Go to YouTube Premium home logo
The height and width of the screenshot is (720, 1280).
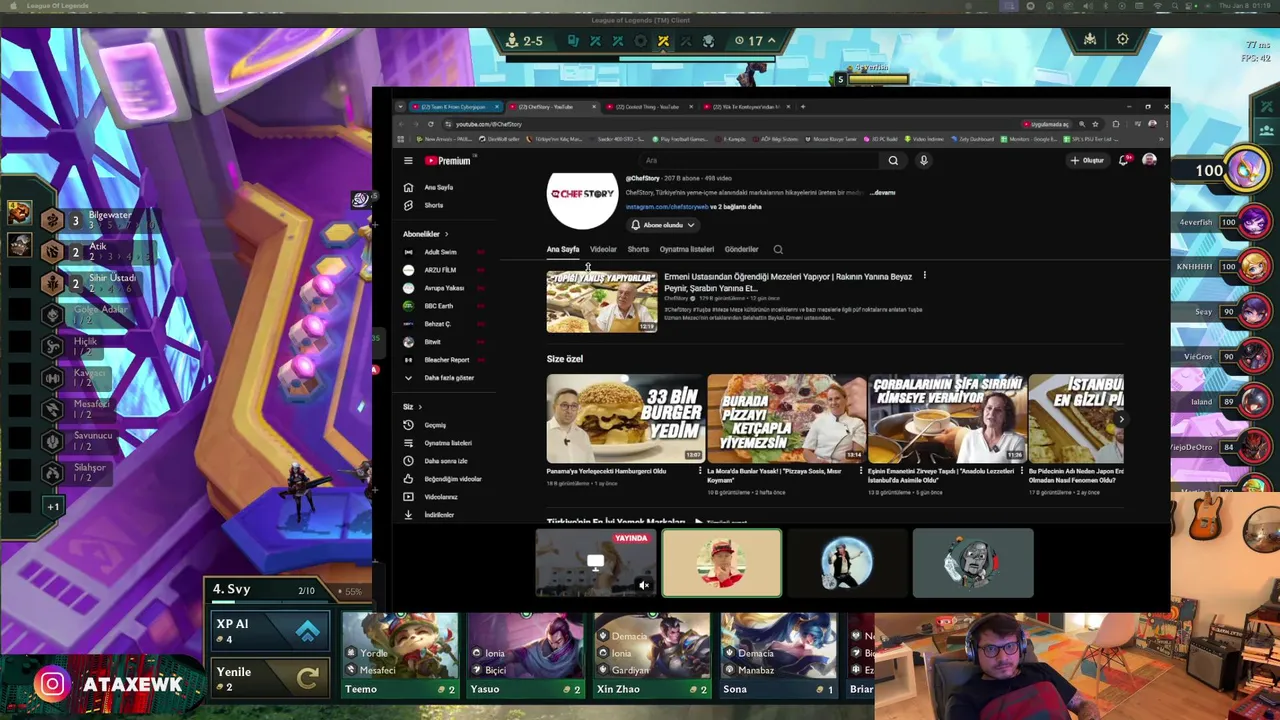coord(448,160)
